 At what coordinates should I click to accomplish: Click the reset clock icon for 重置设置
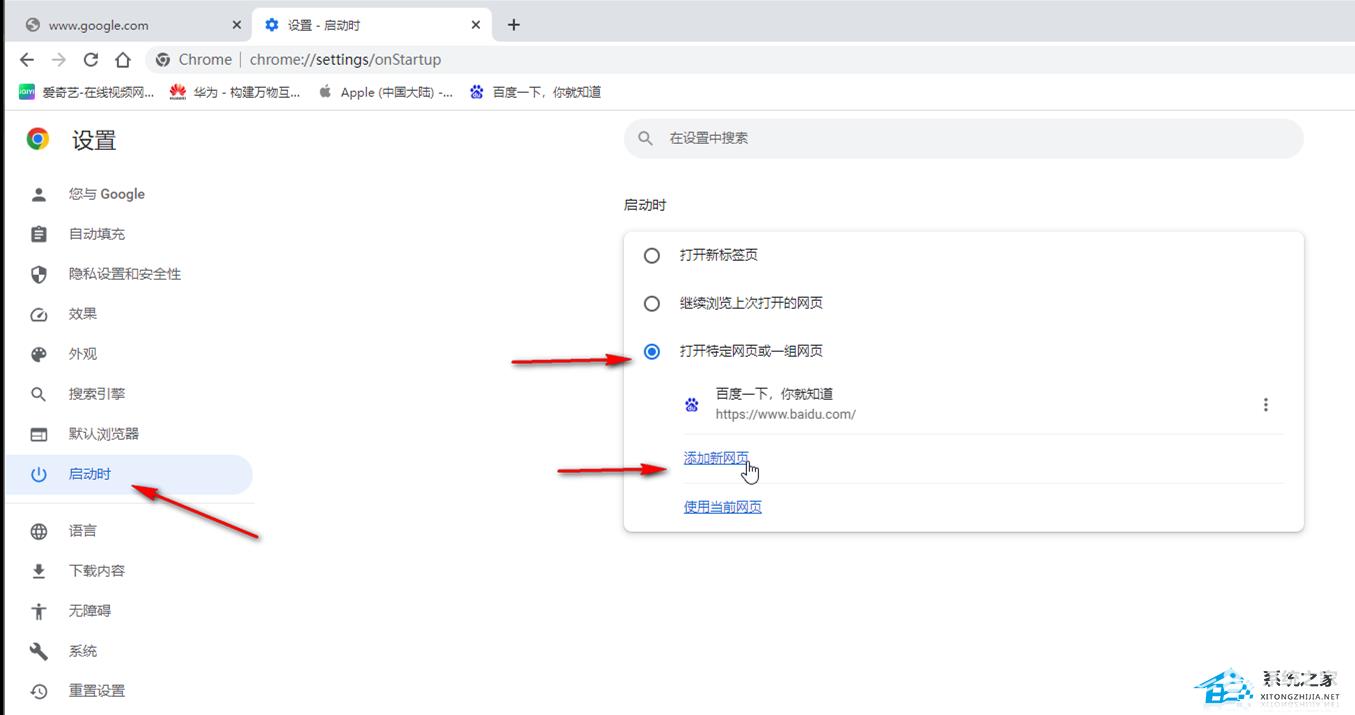tap(39, 691)
